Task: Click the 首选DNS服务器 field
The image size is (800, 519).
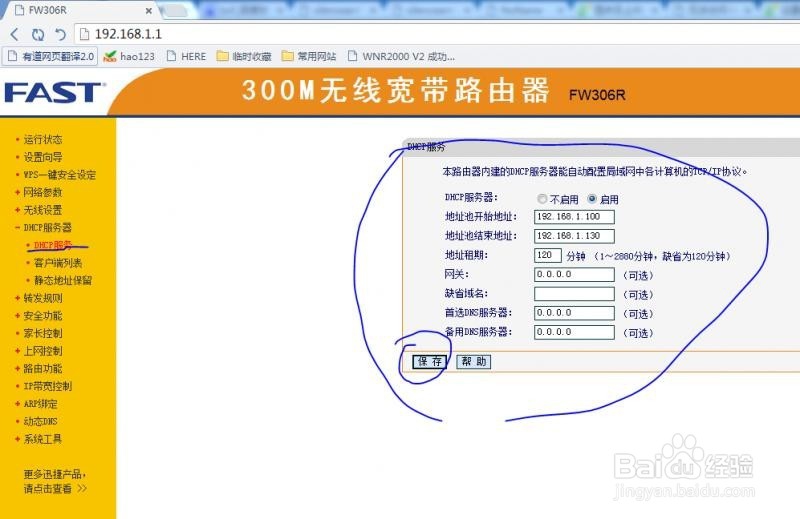Action: [x=574, y=313]
